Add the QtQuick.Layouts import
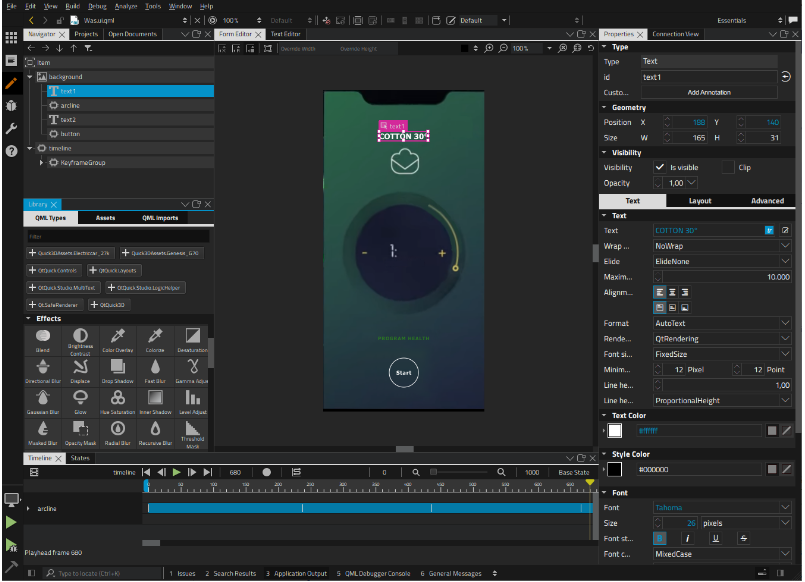Viewport: 805px width, 582px height. click(x=113, y=270)
